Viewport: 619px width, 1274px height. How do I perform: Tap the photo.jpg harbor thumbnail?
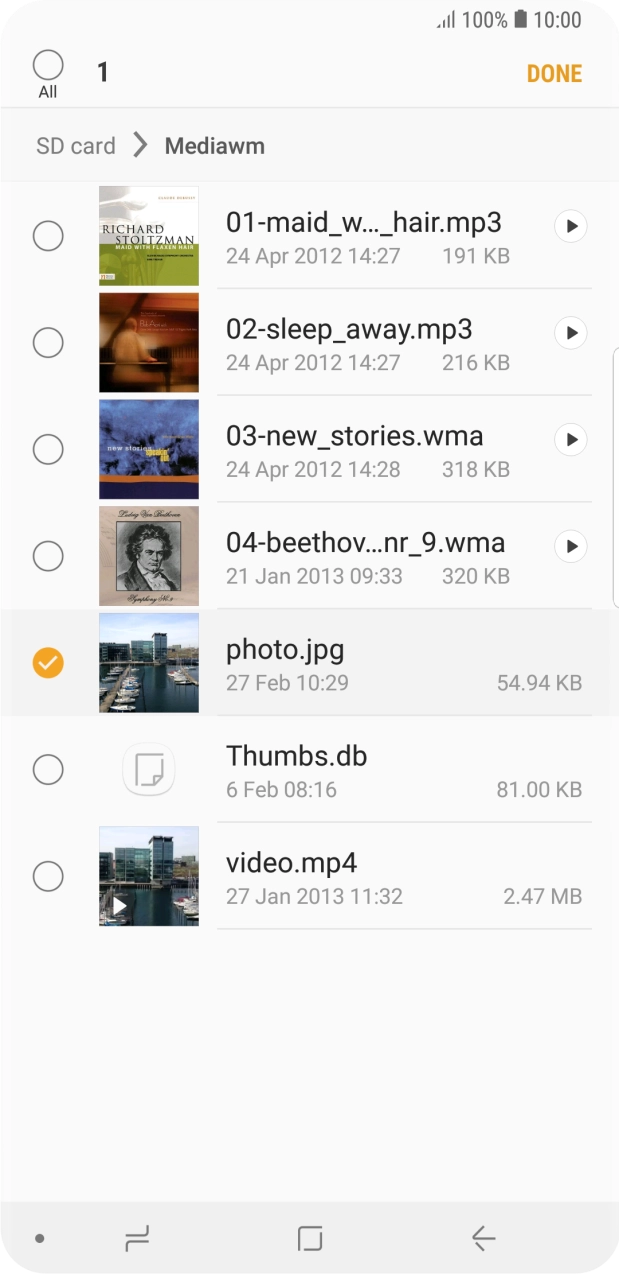click(x=149, y=662)
